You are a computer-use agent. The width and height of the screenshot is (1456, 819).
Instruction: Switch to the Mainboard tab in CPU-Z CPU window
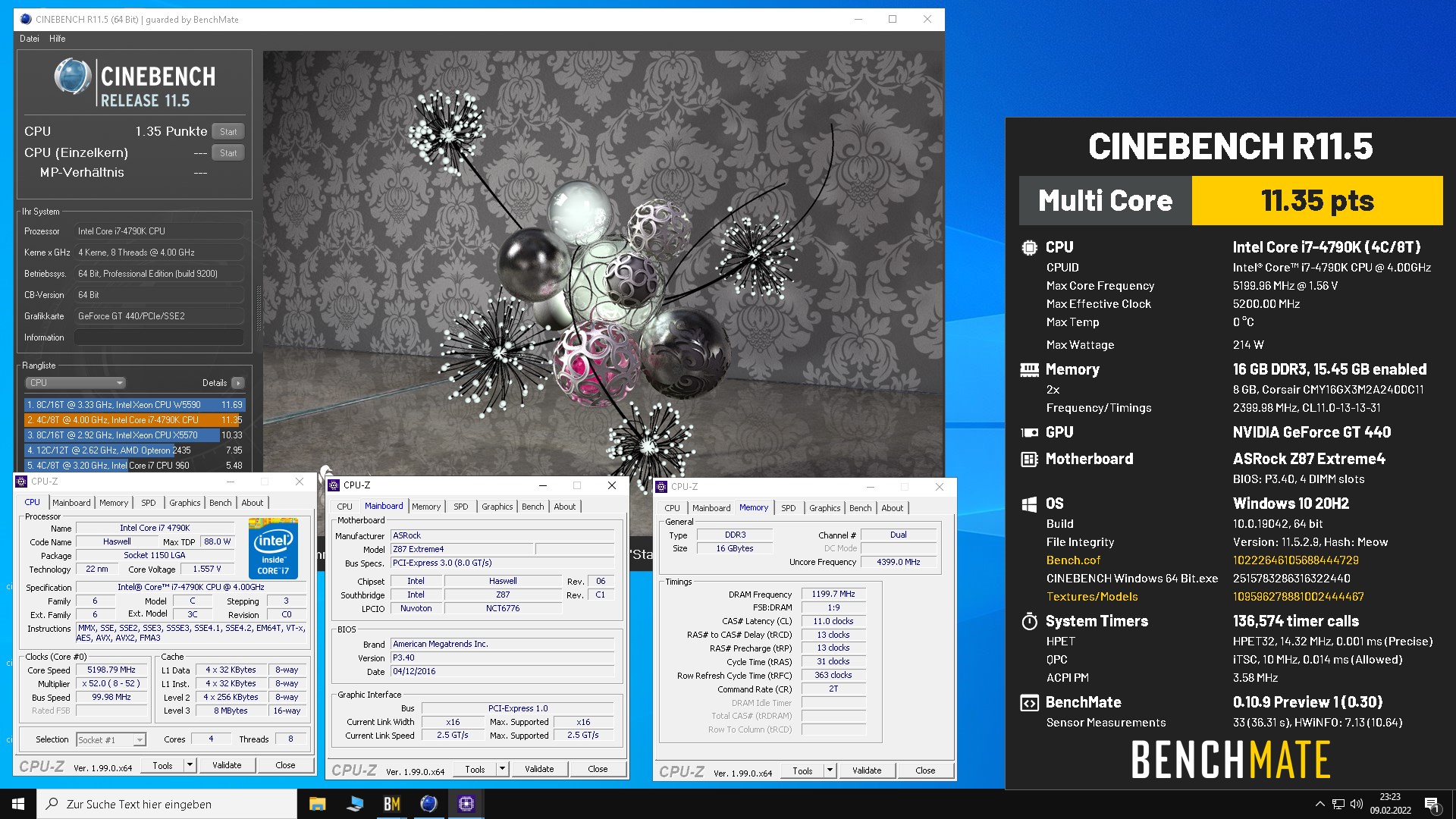[x=71, y=503]
